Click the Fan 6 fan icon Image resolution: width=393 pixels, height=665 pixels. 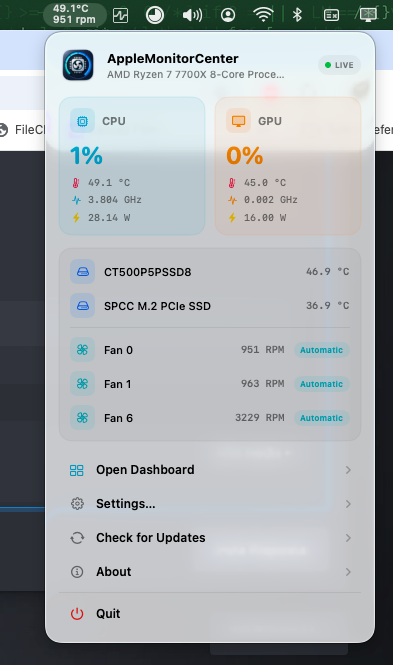[83, 418]
